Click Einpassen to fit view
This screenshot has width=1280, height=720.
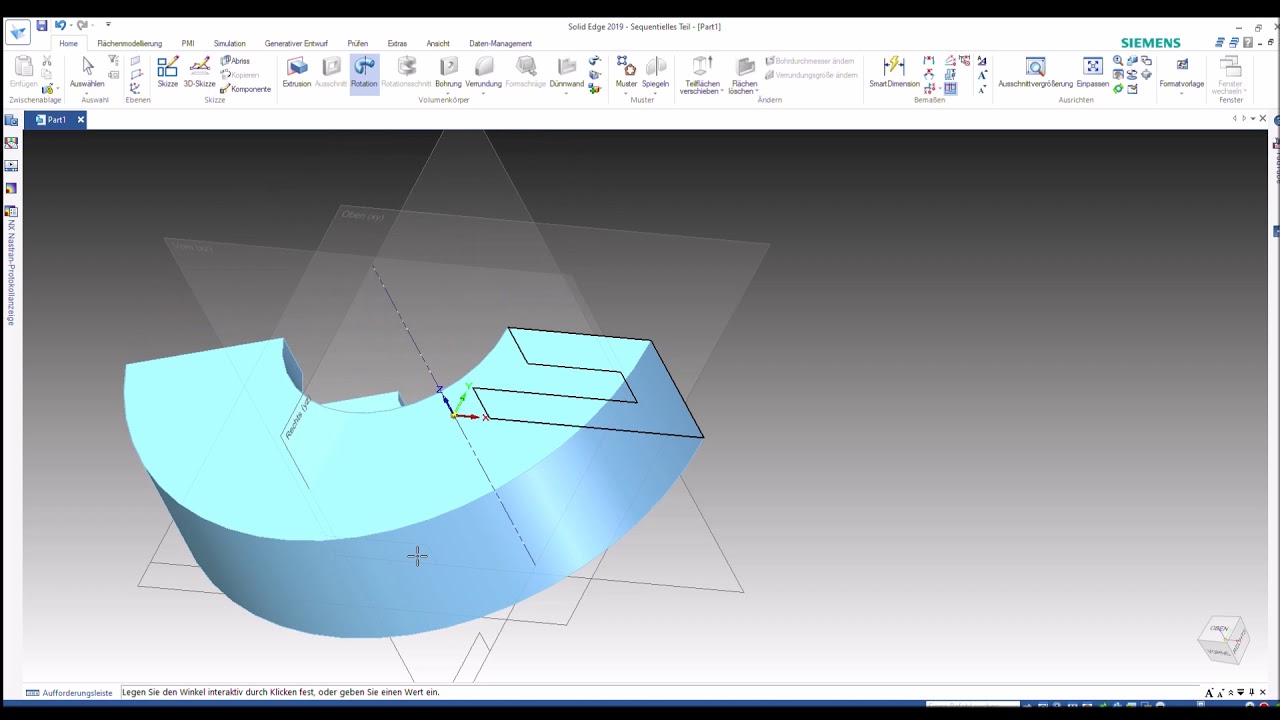tap(1092, 72)
